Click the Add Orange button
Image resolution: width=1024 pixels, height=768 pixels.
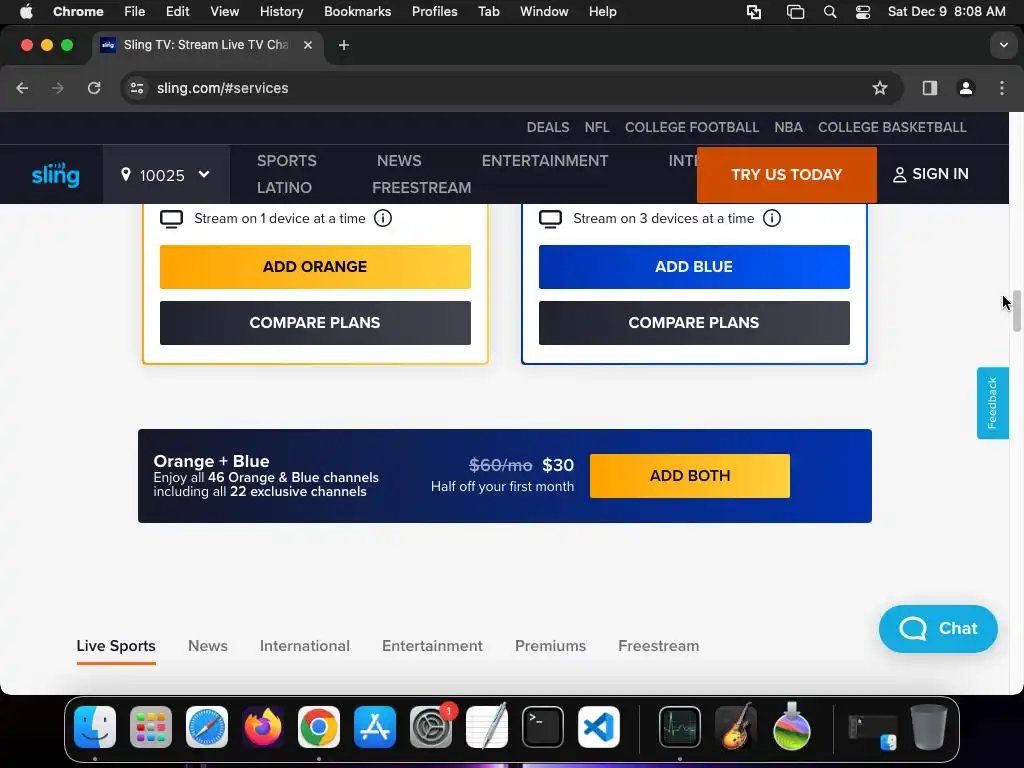(315, 267)
